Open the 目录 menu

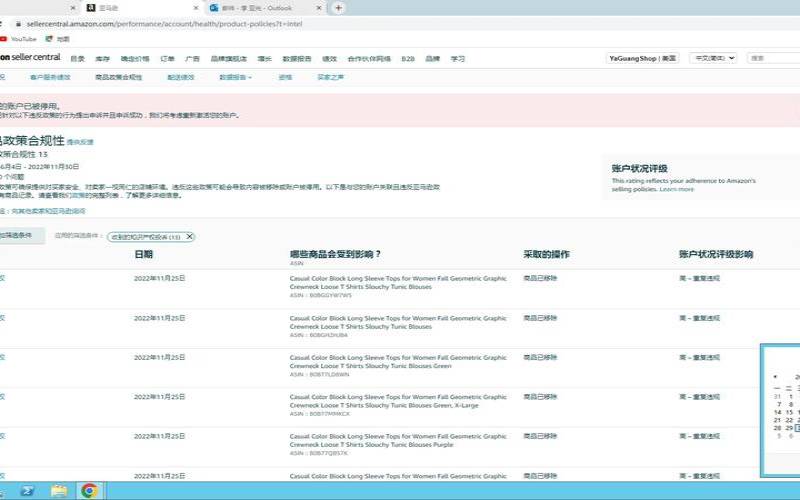(78, 59)
